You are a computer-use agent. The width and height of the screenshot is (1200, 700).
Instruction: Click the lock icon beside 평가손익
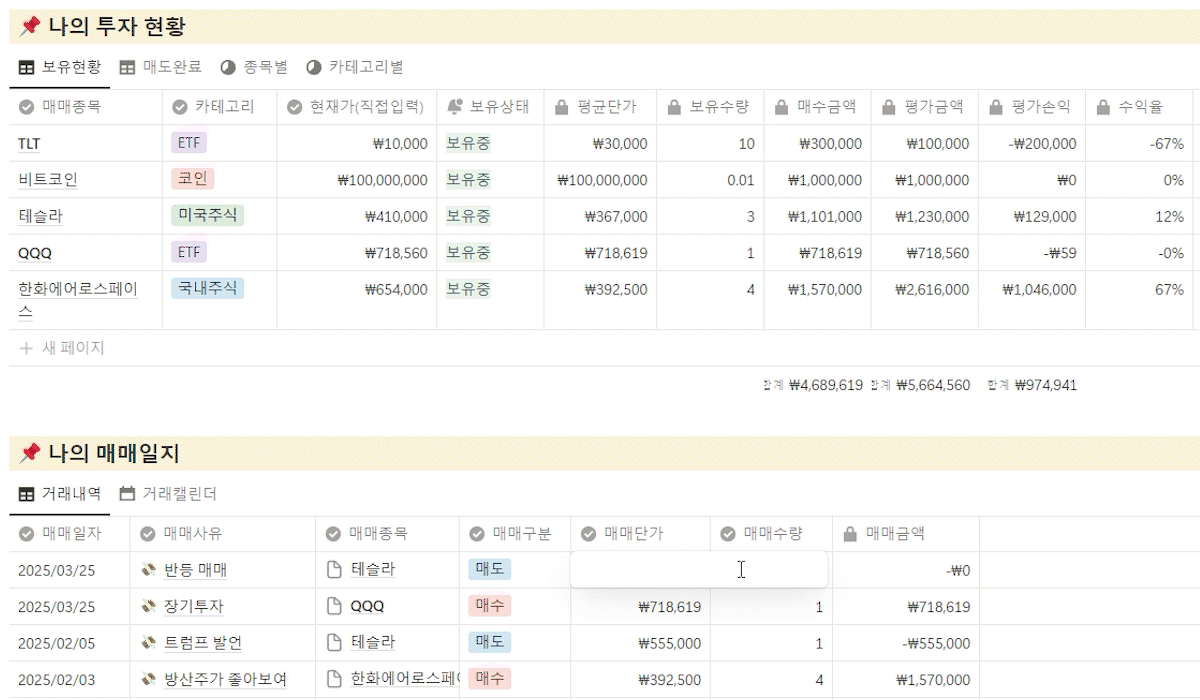pyautogui.click(x=996, y=106)
